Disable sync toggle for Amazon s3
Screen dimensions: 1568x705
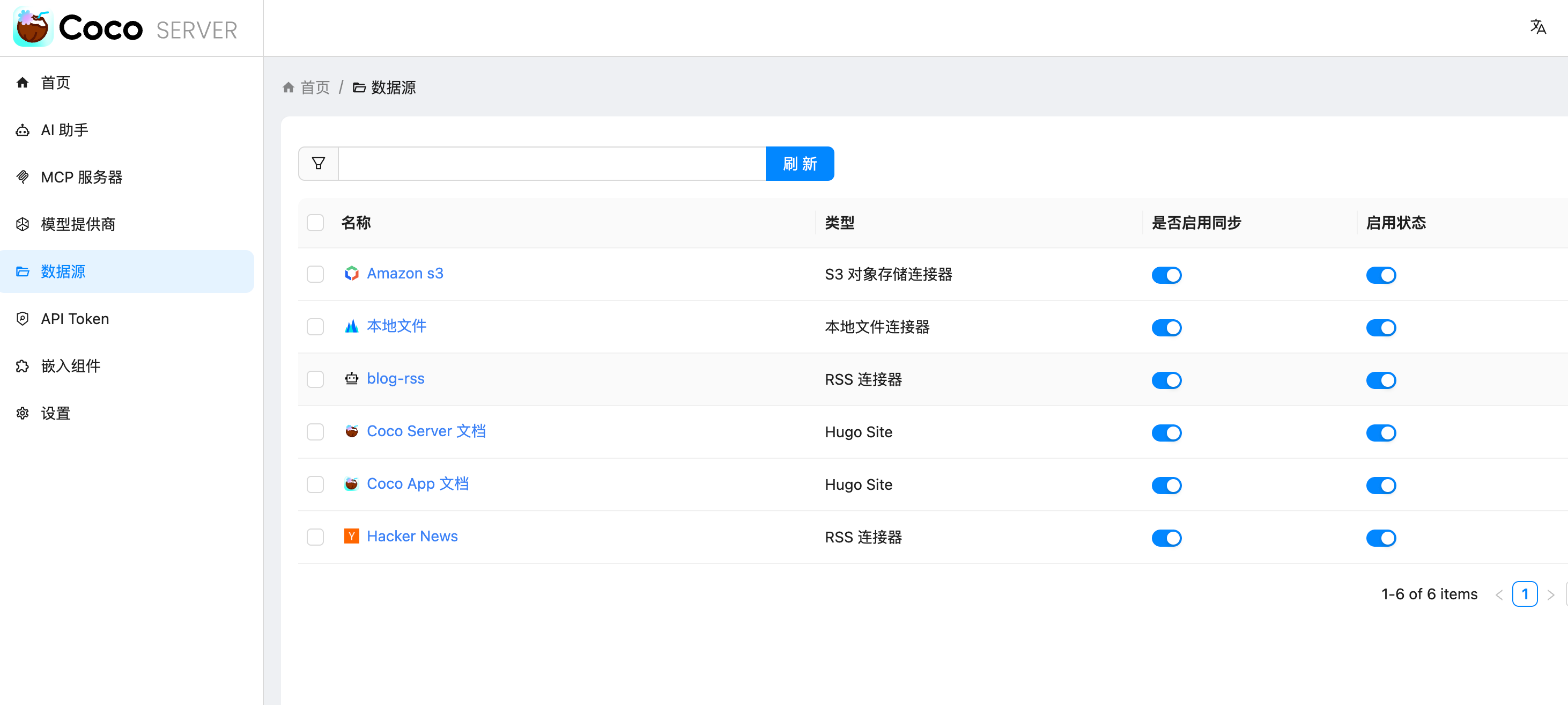click(1166, 275)
